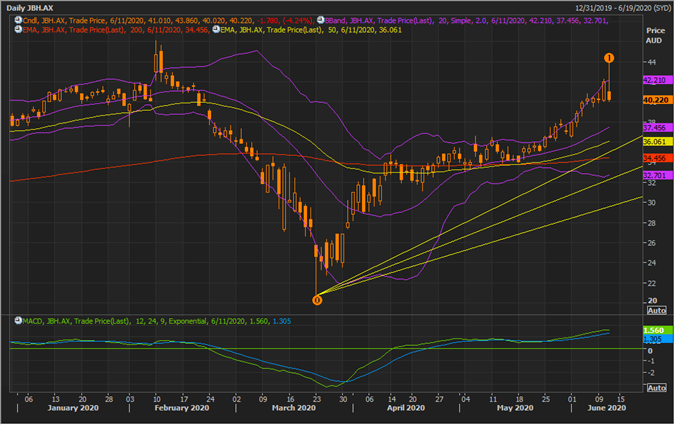Click the BBand legend icon
This screenshot has width=675, height=425.
320,20
